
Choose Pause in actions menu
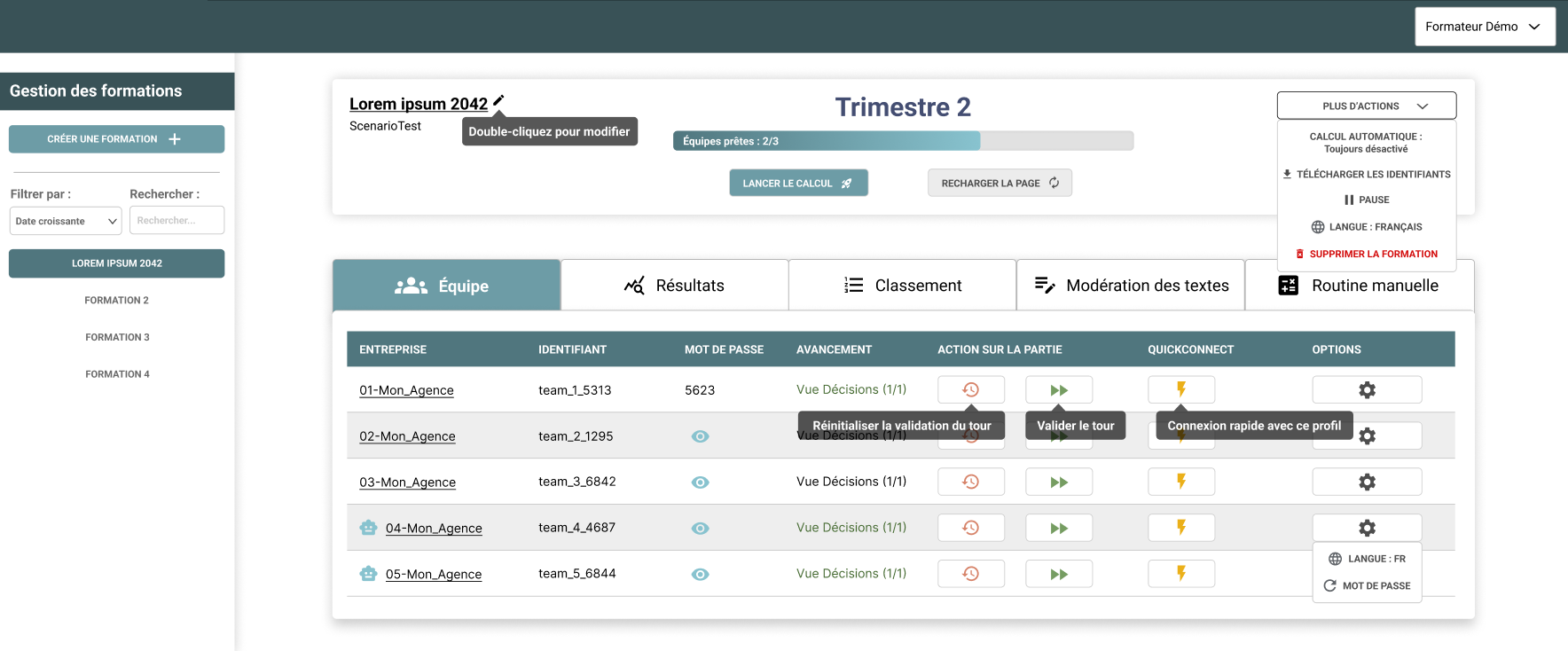coord(1366,200)
